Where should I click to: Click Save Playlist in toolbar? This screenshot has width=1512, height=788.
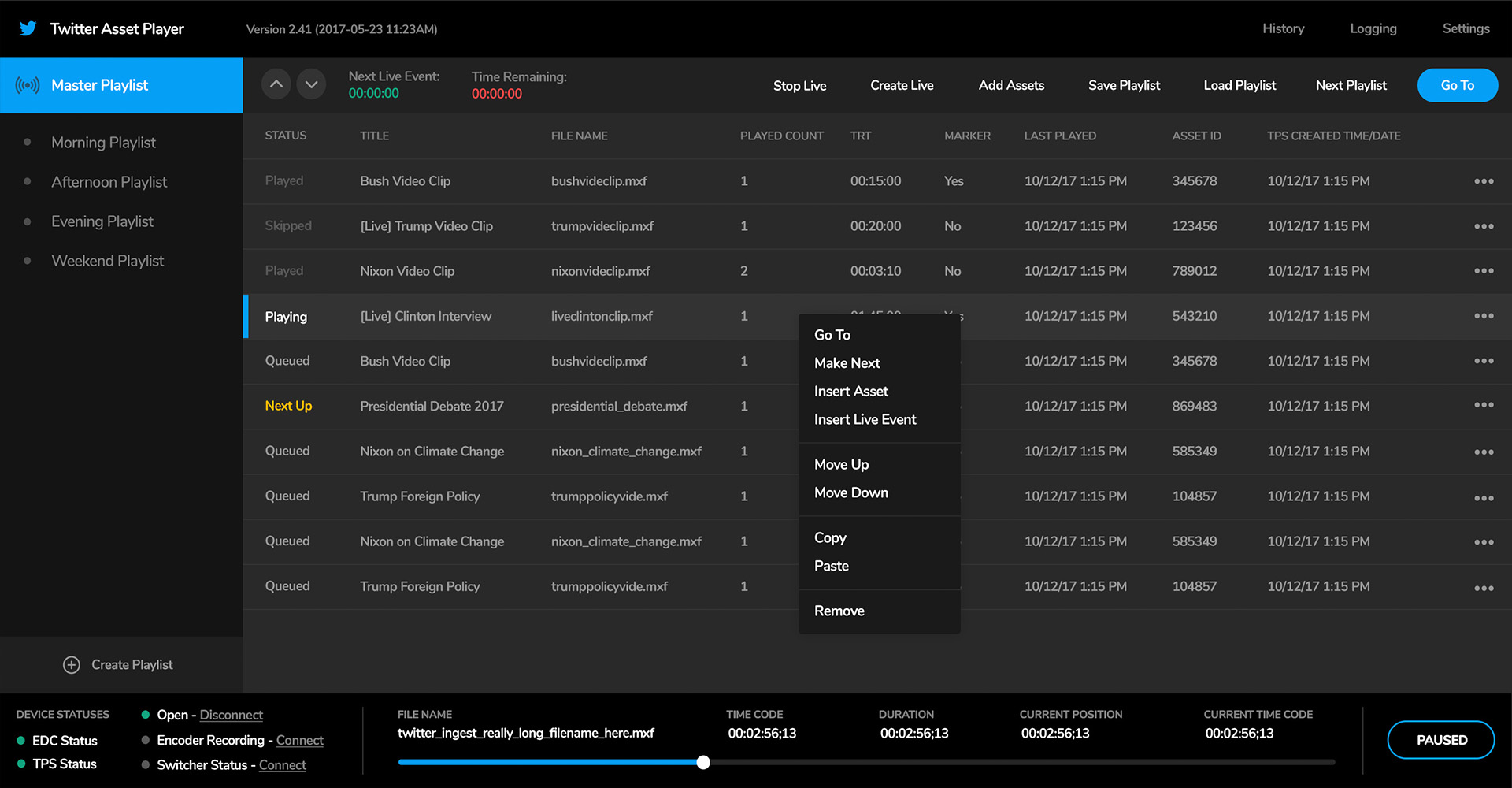[x=1124, y=85]
